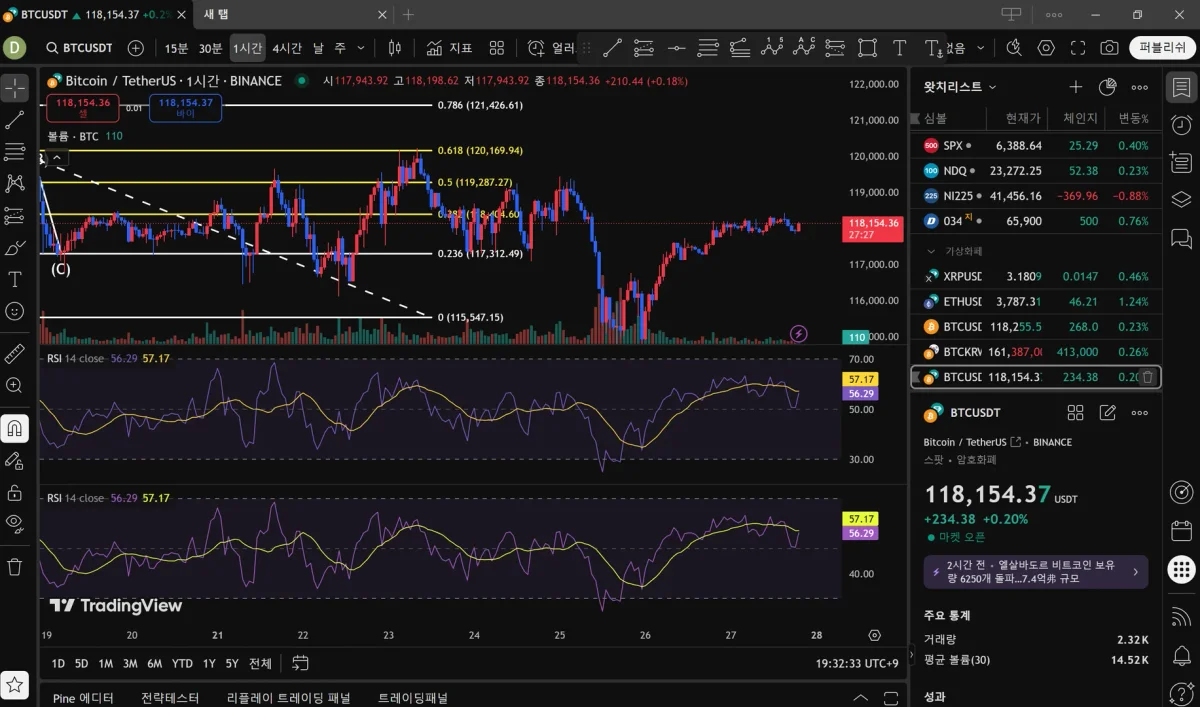Open chart settings hexagon icon
This screenshot has width=1200, height=707.
click(1046, 48)
